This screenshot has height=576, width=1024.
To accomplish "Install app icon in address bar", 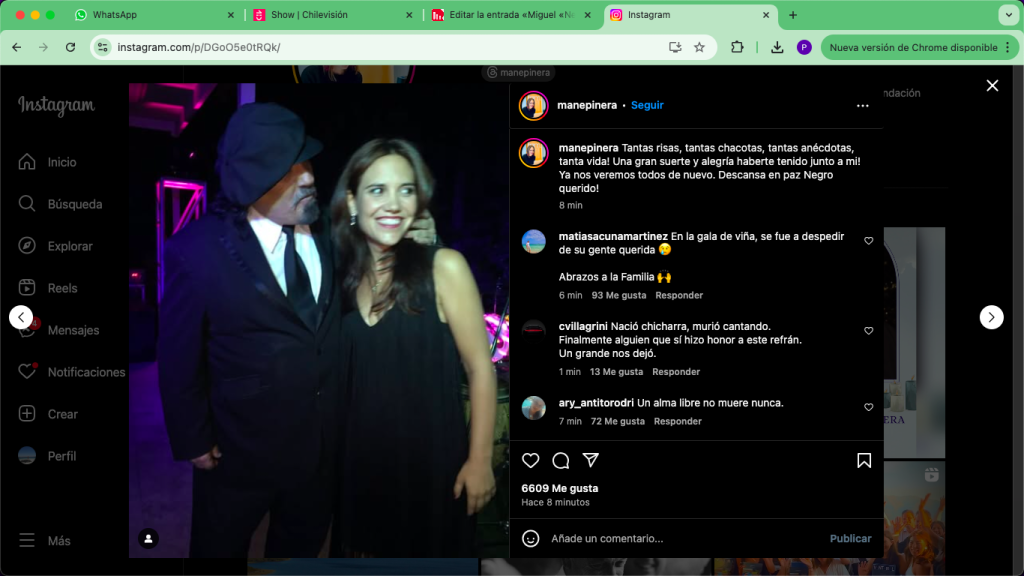I will coord(675,47).
